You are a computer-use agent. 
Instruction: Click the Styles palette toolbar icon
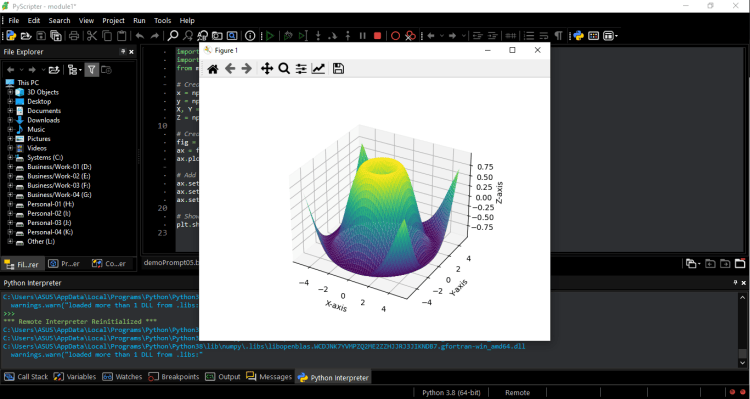click(594, 35)
